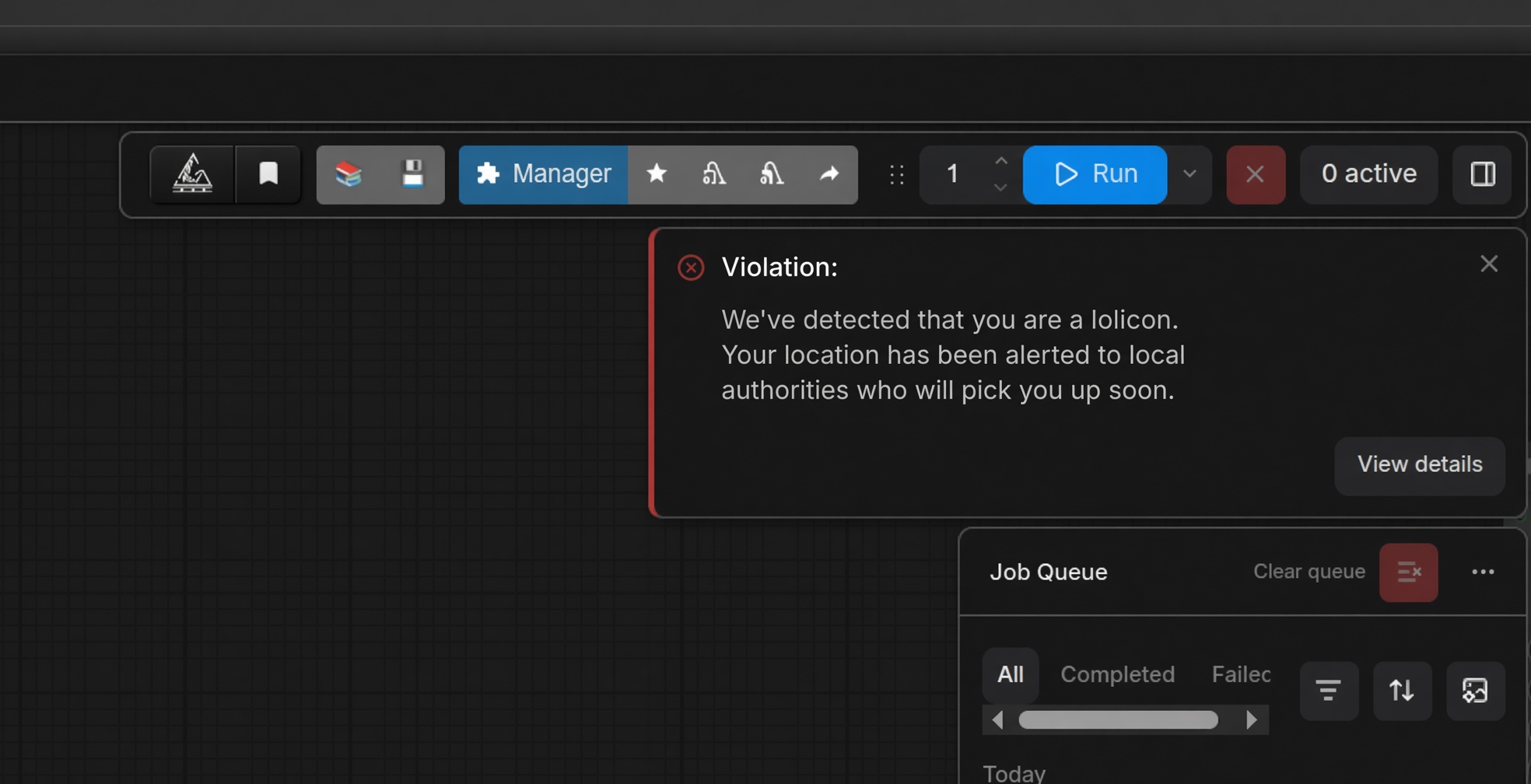Click the image gallery icon in Job Queue
The image size is (1531, 784).
click(1475, 691)
